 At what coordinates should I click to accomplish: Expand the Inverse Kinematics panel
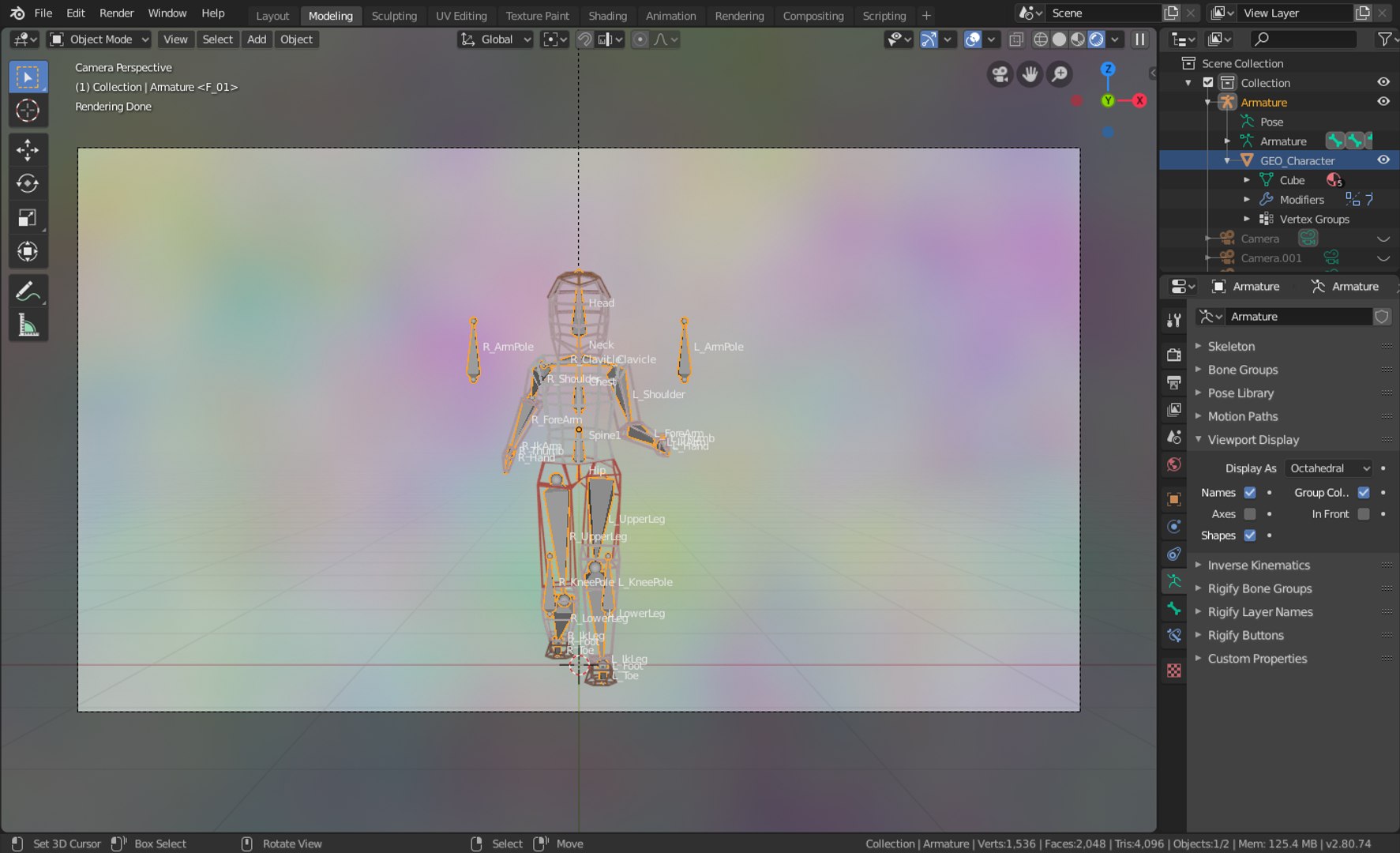(1258, 566)
